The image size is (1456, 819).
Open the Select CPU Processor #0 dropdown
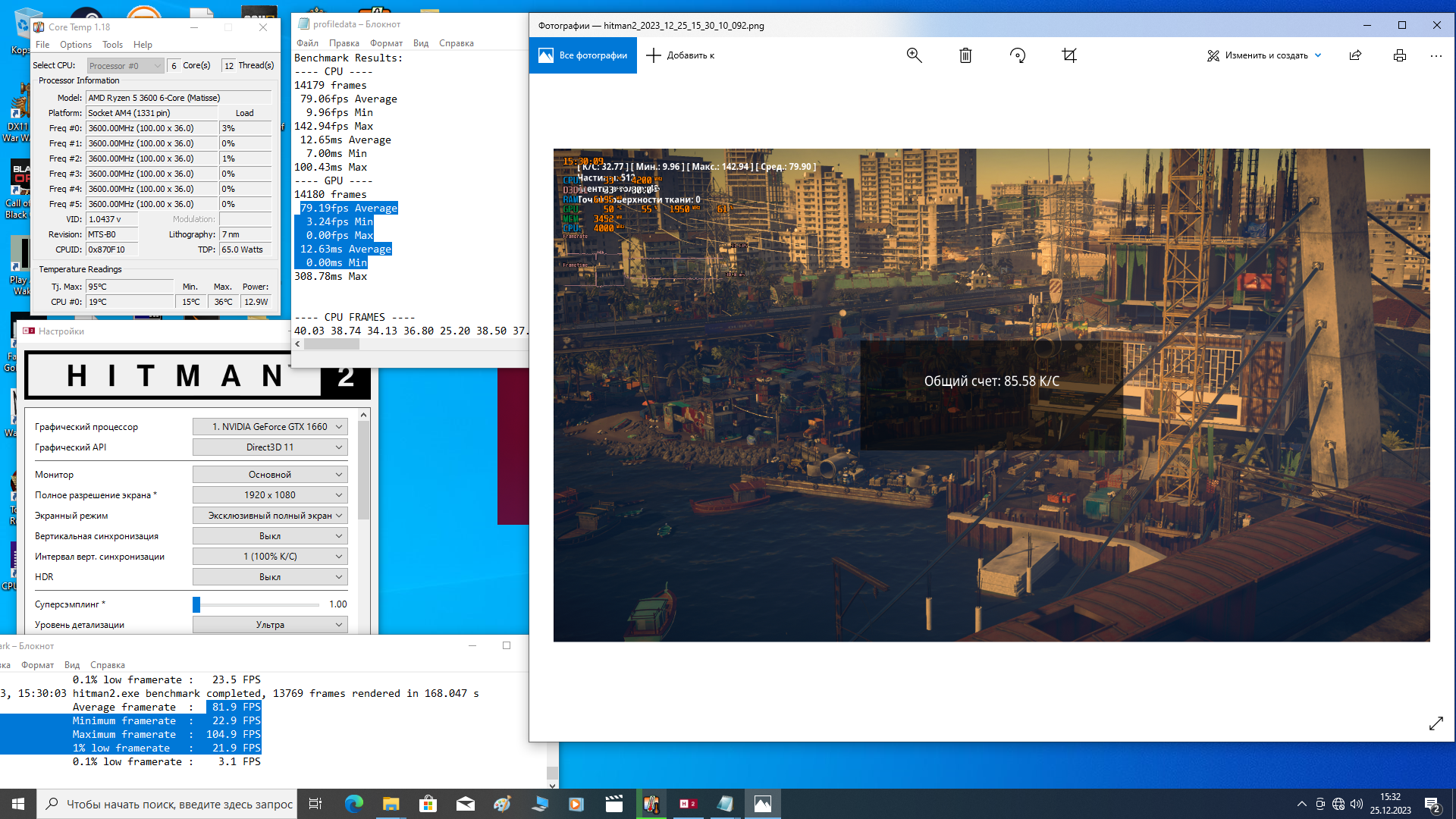point(125,66)
